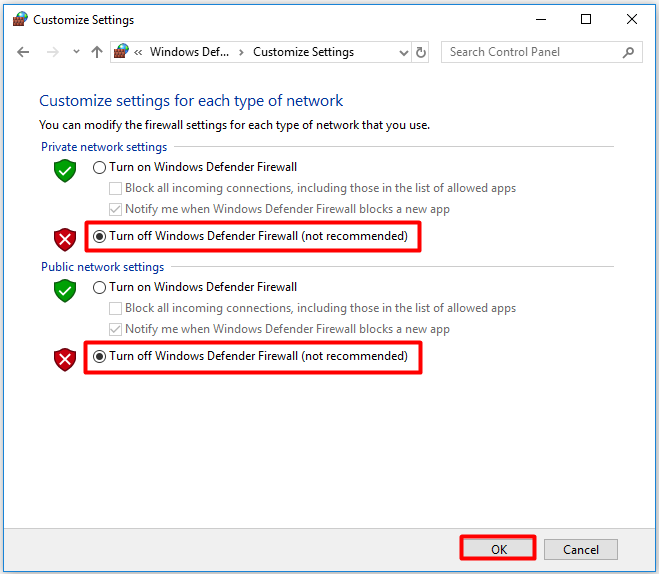Click the firewall icon in address bar

(122, 52)
